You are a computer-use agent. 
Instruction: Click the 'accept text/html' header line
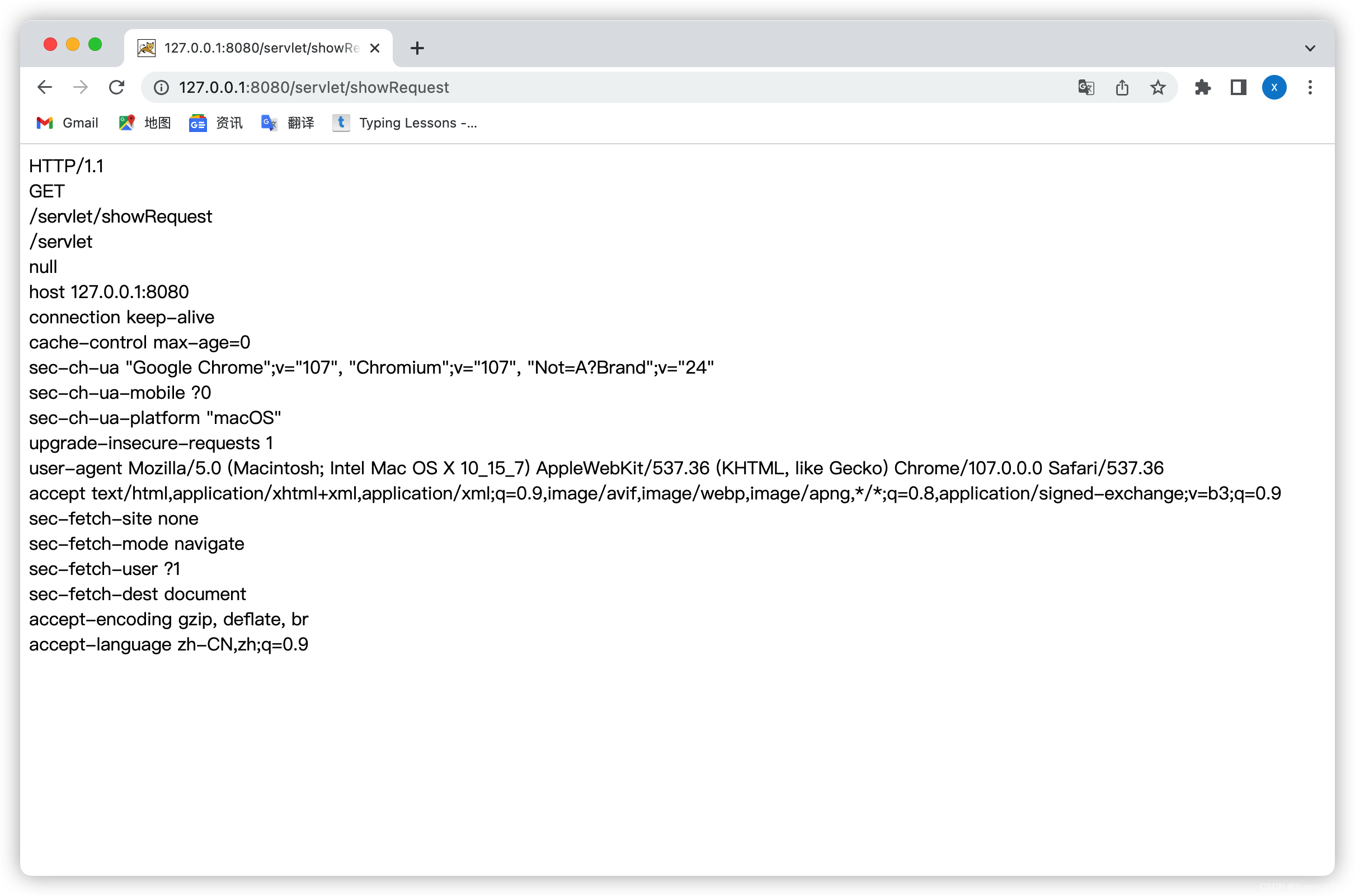[x=655, y=493]
